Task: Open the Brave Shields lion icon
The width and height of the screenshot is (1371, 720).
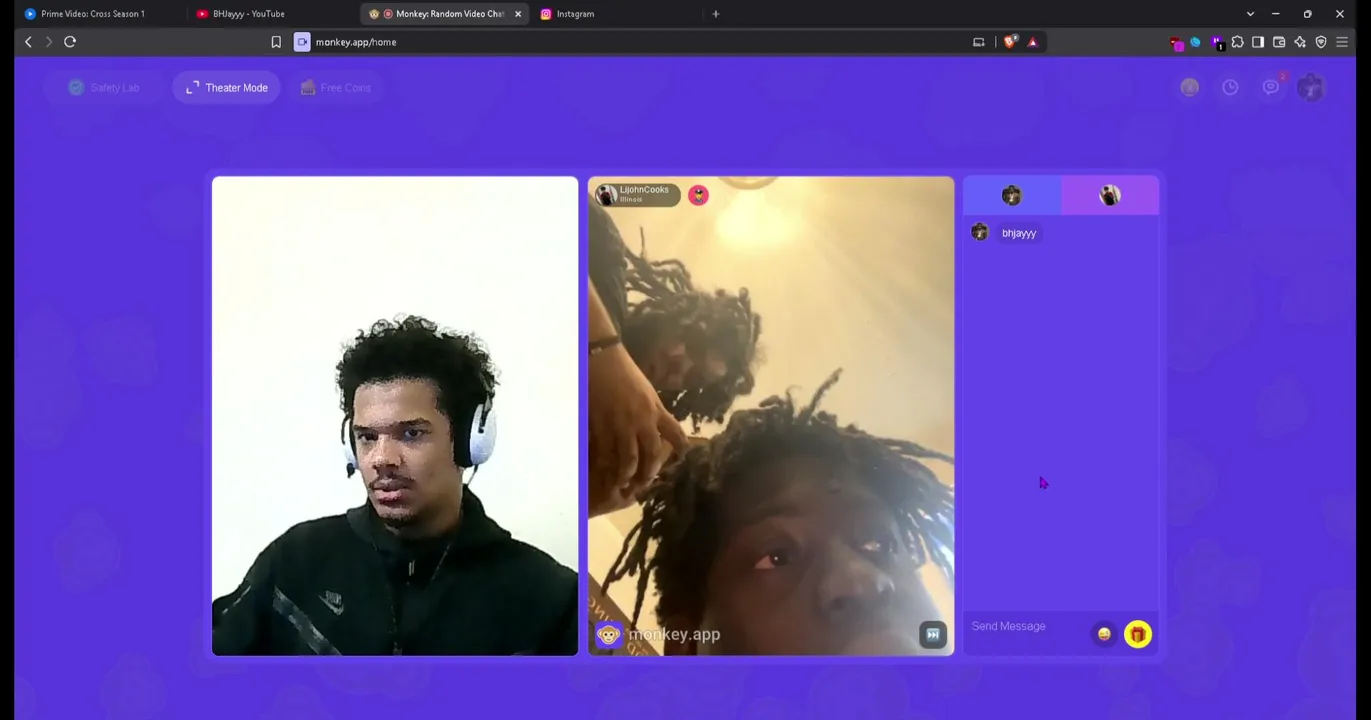Action: pos(1010,42)
